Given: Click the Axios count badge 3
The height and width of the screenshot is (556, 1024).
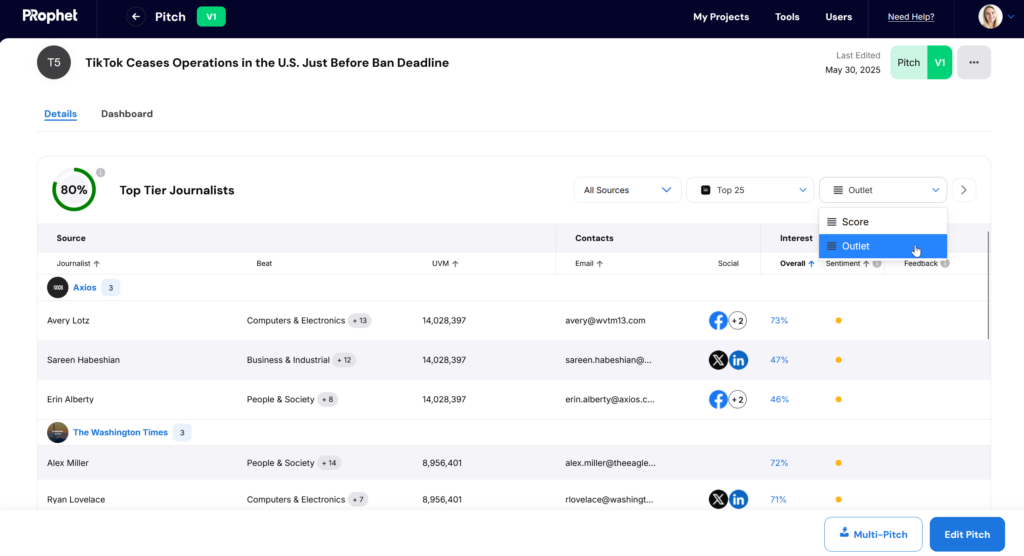Looking at the screenshot, I should click(x=110, y=287).
